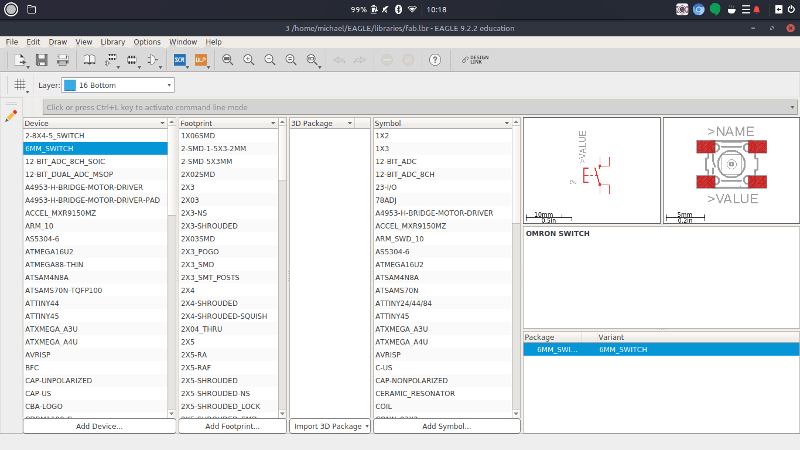Click the zoom in magnifier icon
Viewport: 800px width, 450px height.
tap(248, 60)
